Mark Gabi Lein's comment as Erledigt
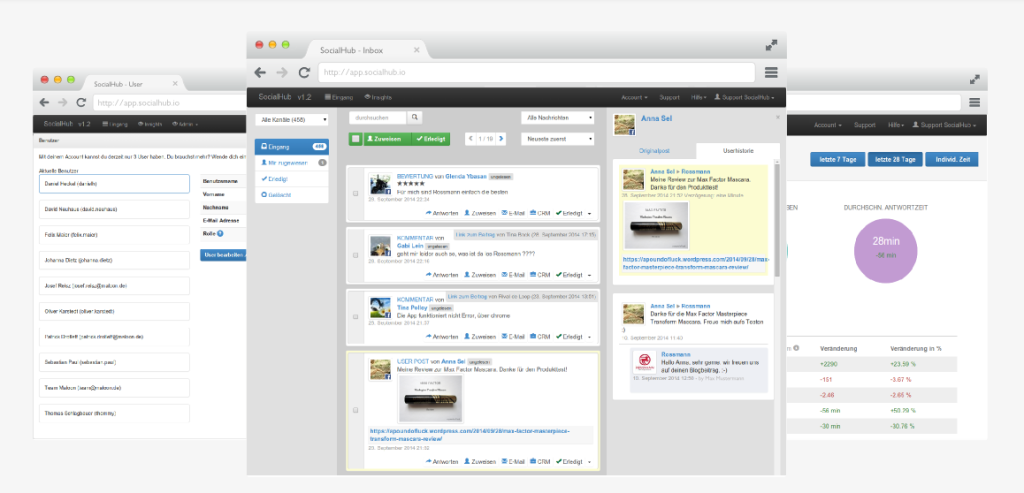The width and height of the screenshot is (1024, 493). pos(569,275)
